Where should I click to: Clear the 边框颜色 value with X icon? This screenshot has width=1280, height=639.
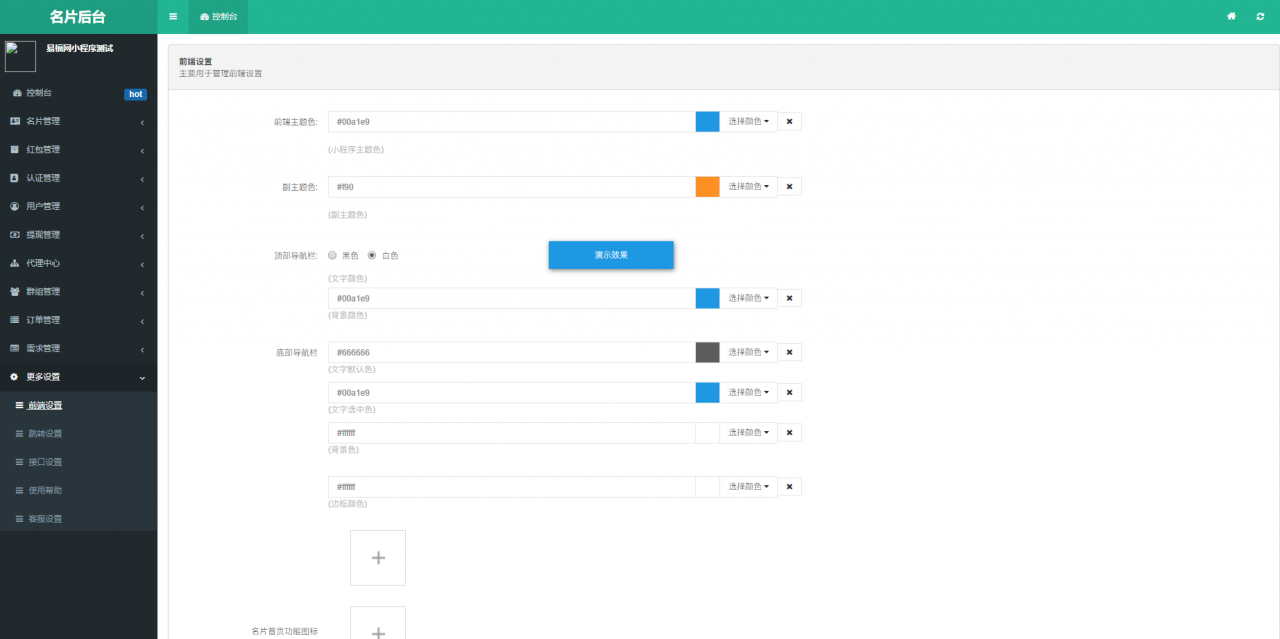(x=789, y=487)
